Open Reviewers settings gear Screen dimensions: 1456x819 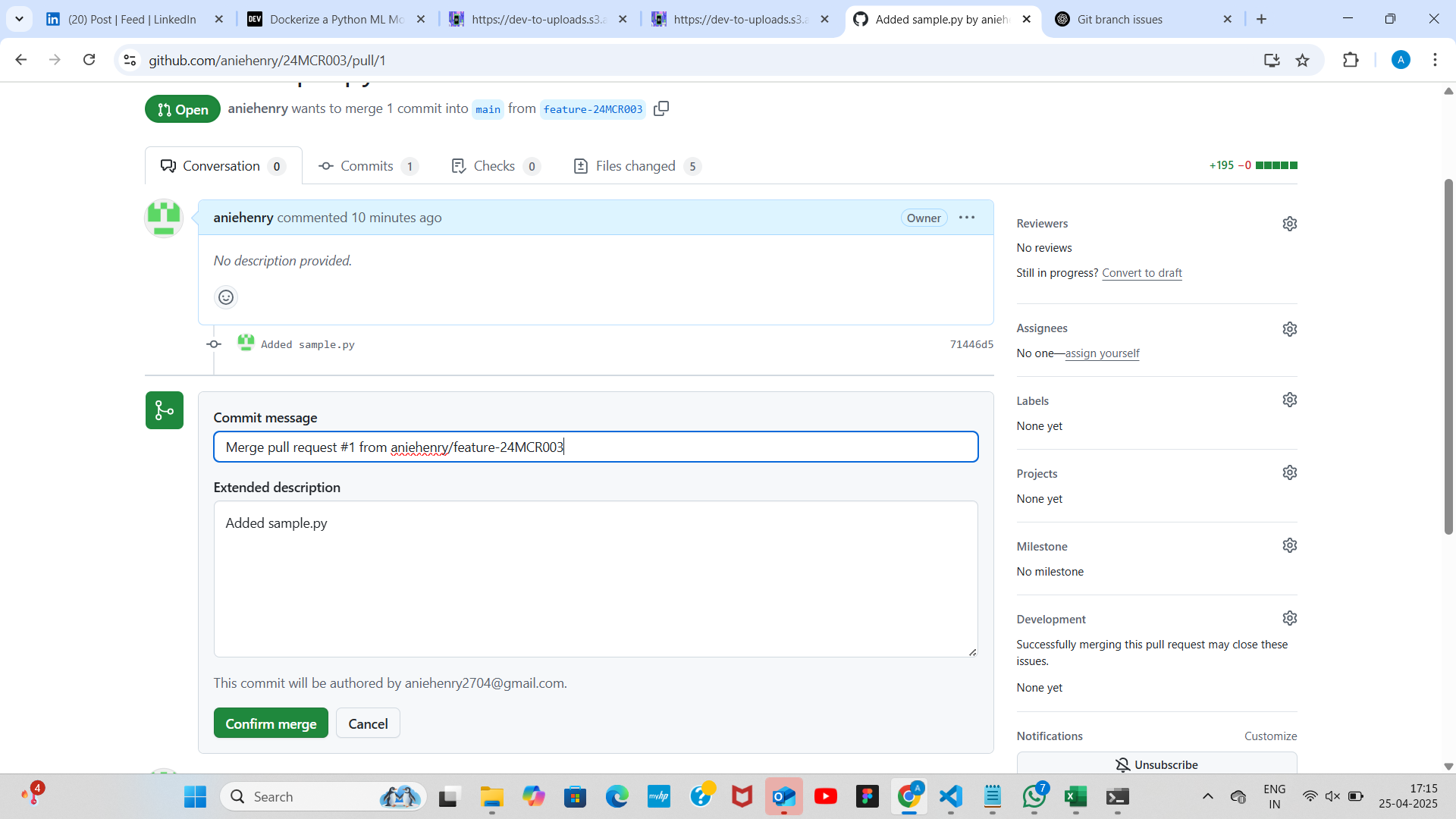tap(1289, 224)
